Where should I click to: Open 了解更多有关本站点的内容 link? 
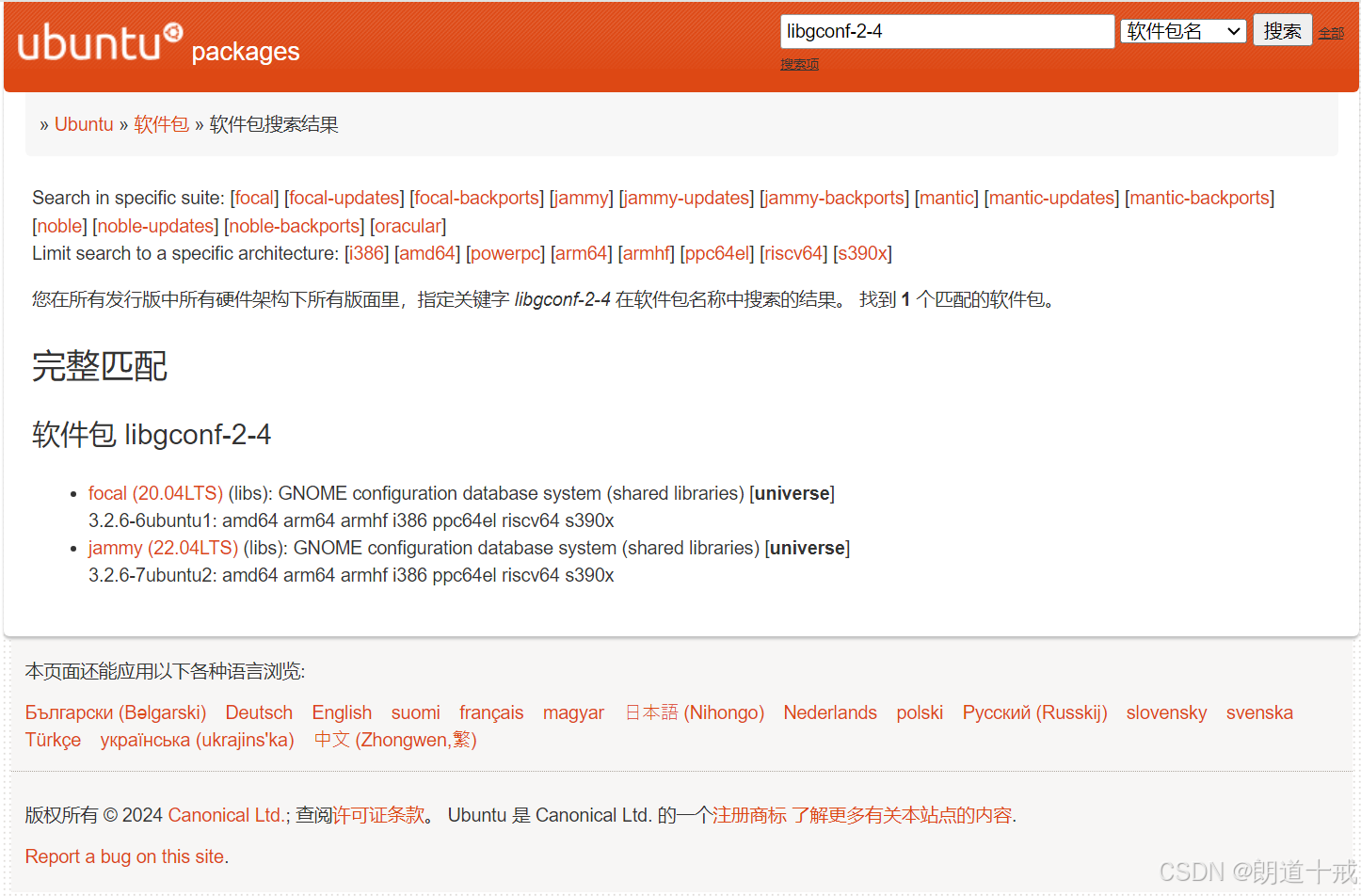(x=902, y=815)
